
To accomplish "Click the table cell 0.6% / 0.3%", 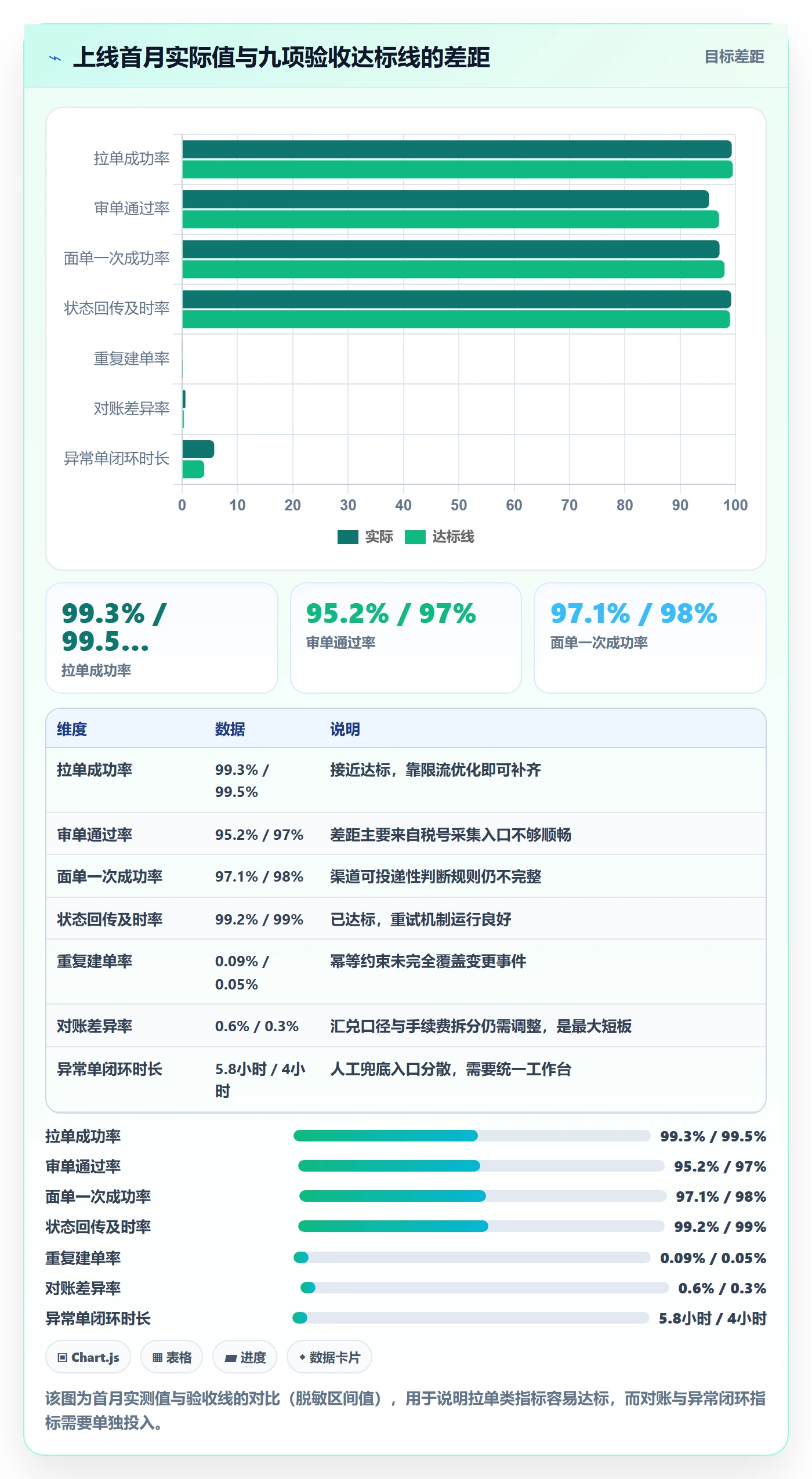I will 257,1026.
